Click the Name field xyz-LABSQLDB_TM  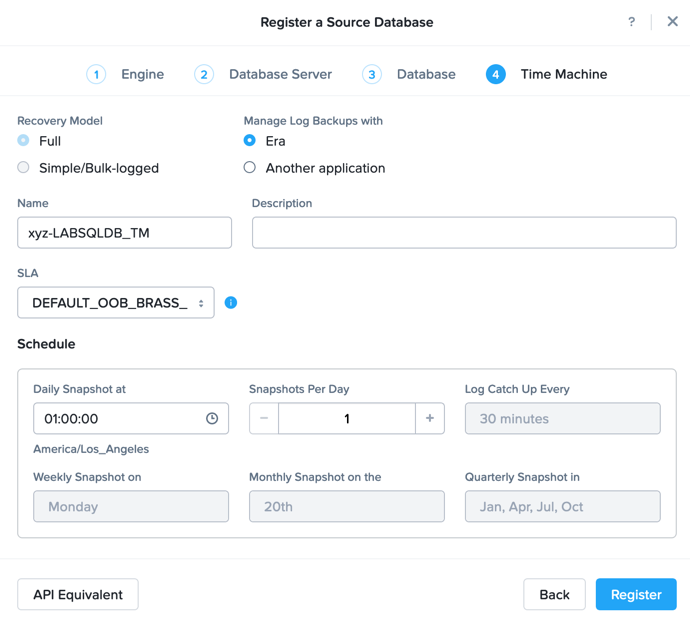click(x=125, y=233)
